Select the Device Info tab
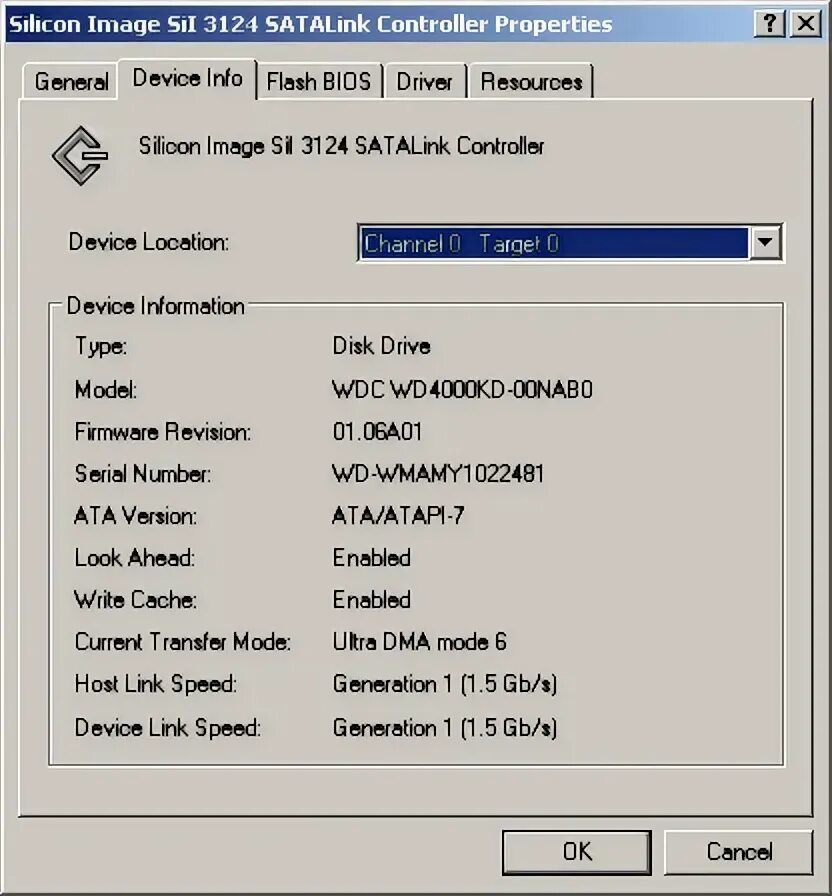This screenshot has height=896, width=832. (x=187, y=79)
